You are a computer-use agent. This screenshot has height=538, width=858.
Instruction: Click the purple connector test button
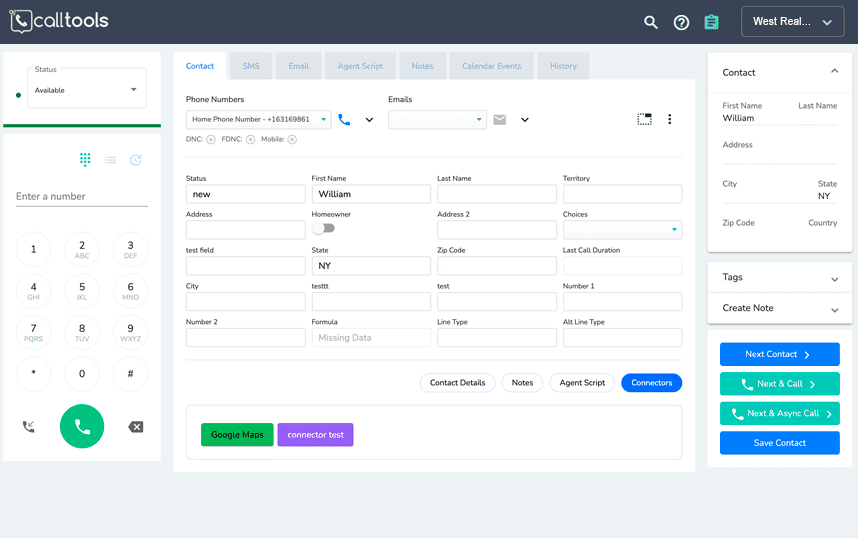point(316,435)
